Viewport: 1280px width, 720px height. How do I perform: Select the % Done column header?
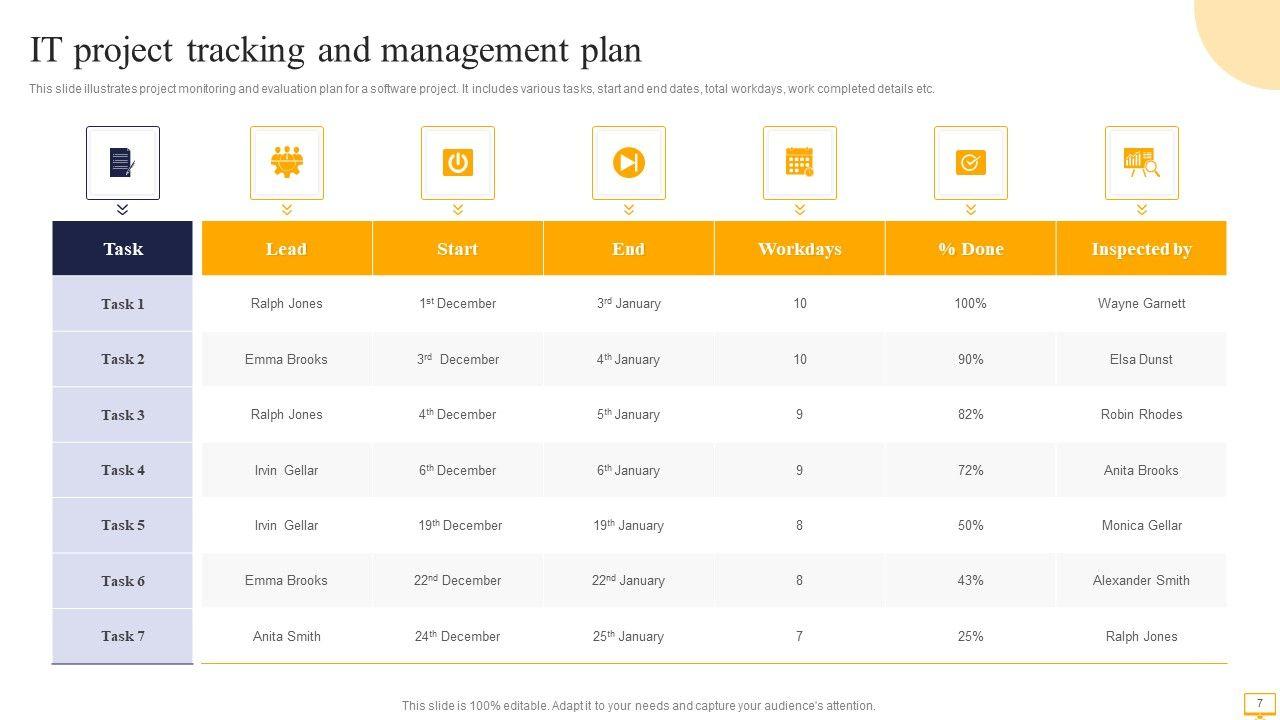(x=971, y=249)
